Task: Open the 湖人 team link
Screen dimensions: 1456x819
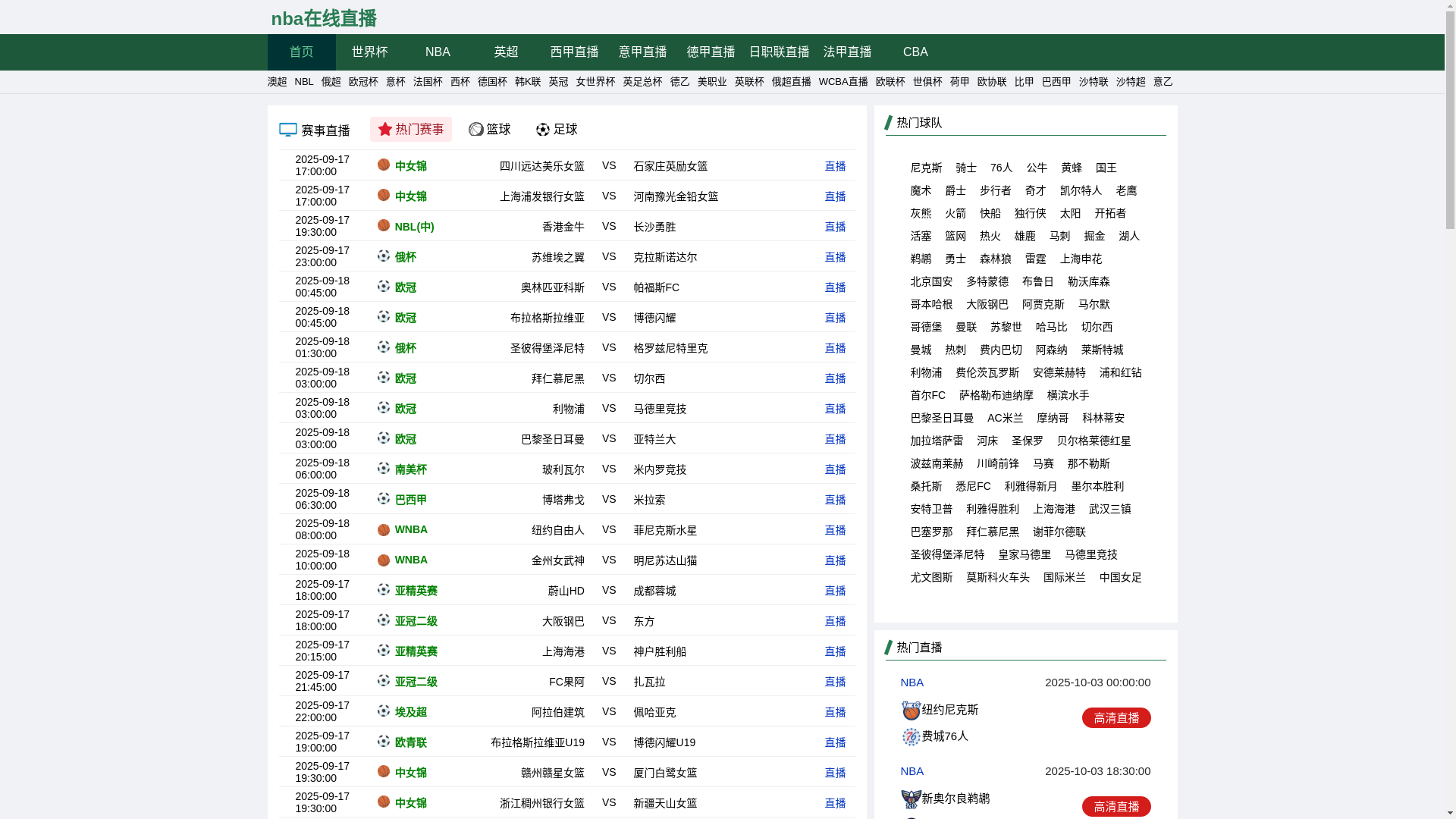Action: point(1129,236)
